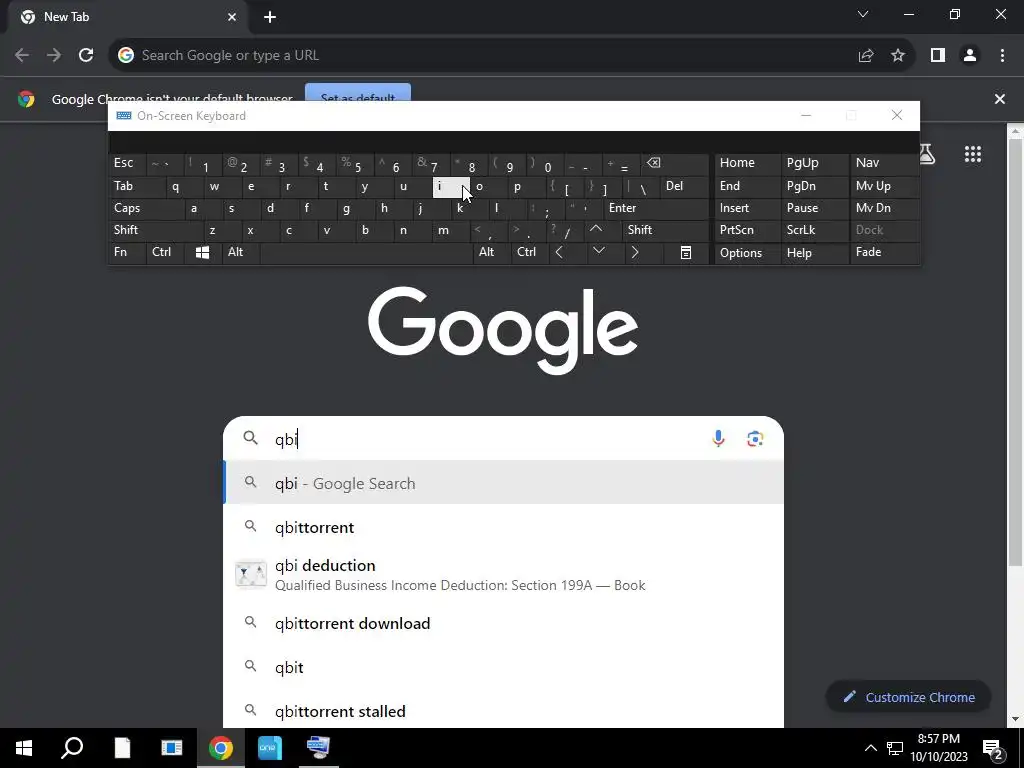Screen dimensions: 1024x768
Task: Open a new tab with plus button
Action: (x=270, y=17)
